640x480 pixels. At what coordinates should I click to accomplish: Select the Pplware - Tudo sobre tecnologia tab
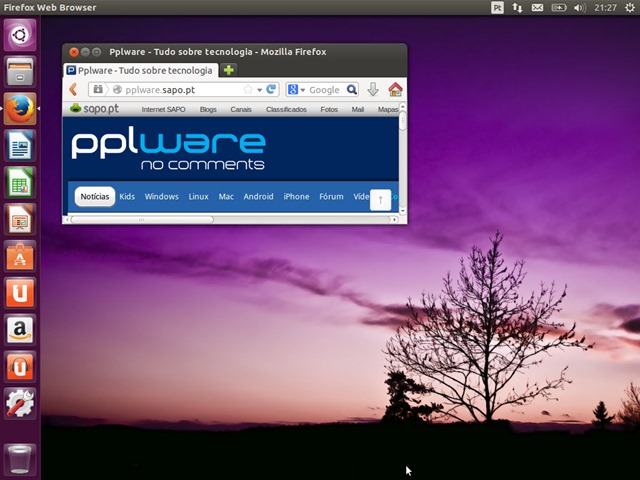click(x=141, y=70)
